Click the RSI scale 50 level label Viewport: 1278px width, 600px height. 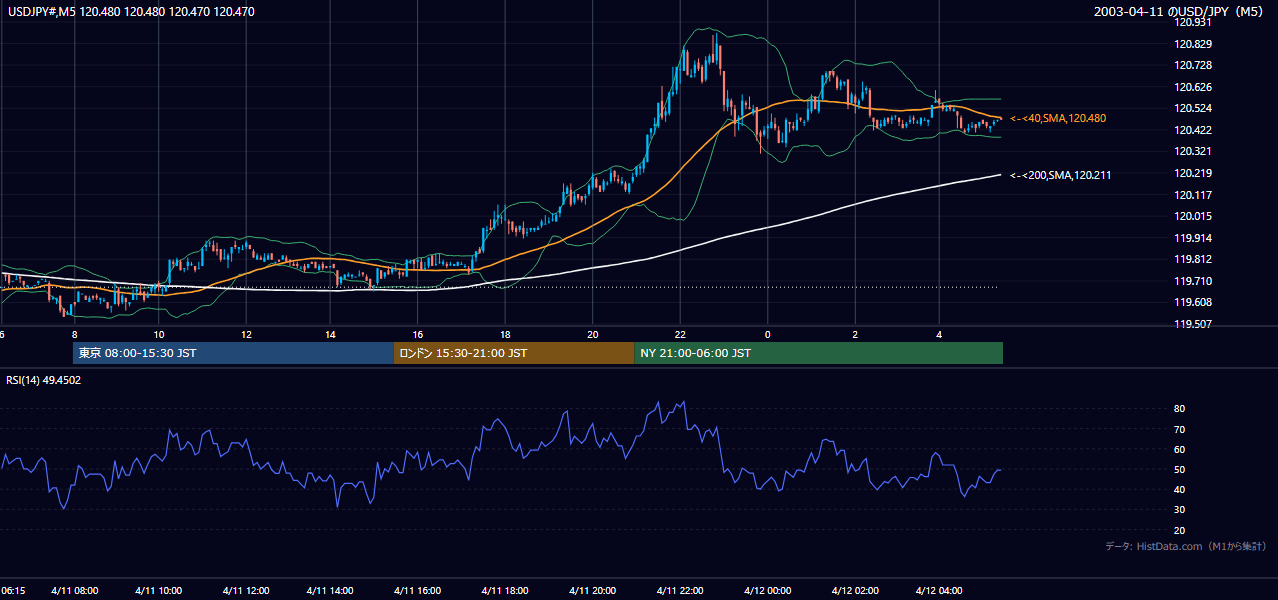[1179, 469]
